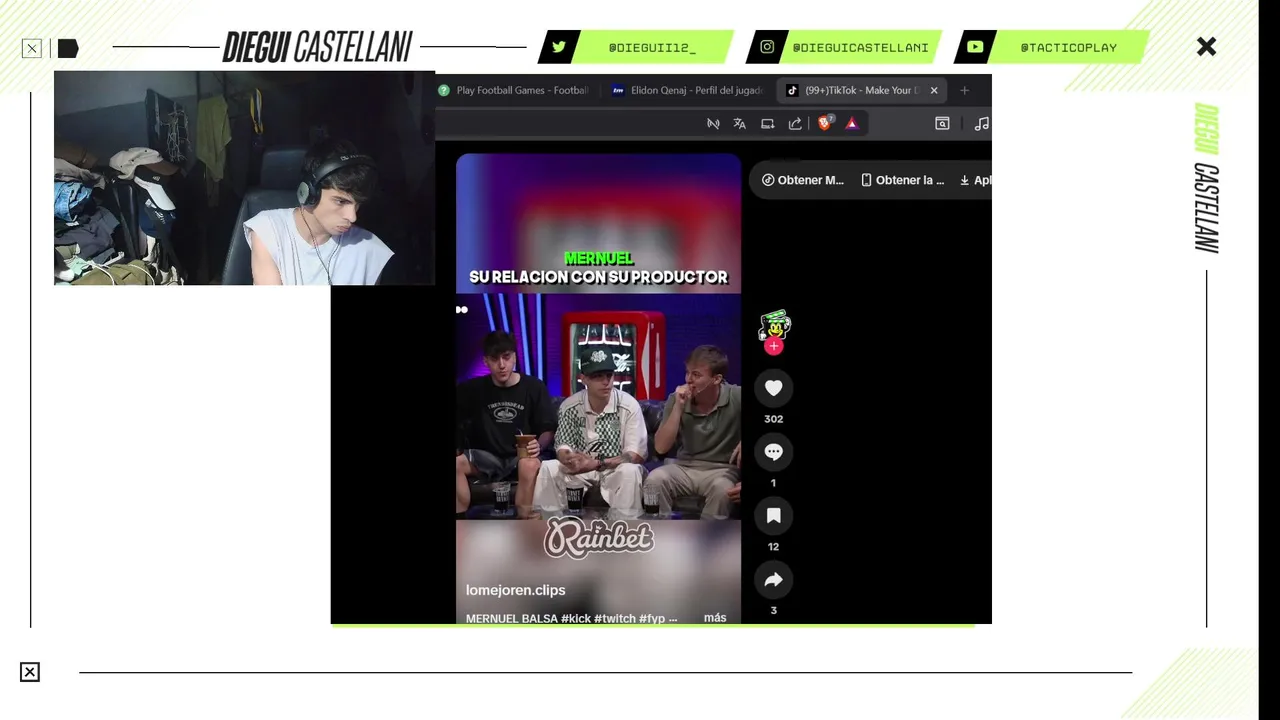Switch to Play Football Games tab
The height and width of the screenshot is (720, 1280).
tap(514, 90)
